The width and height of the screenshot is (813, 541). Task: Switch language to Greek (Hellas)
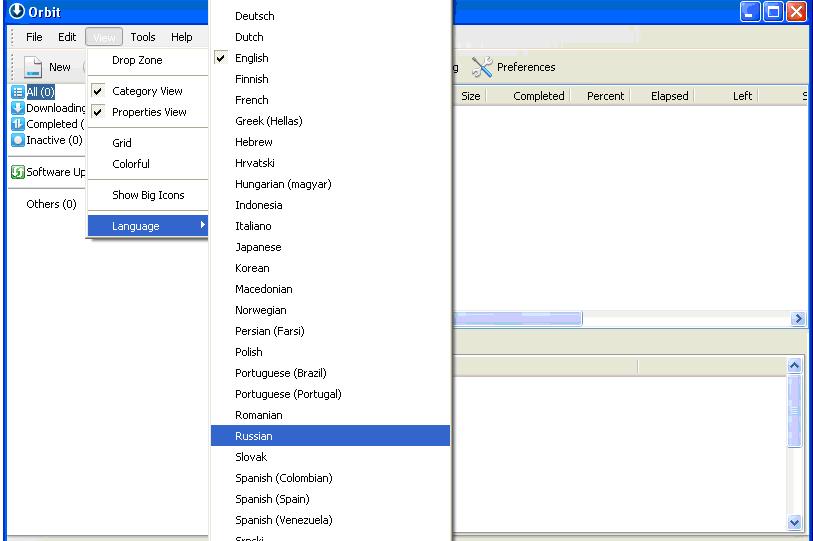tap(330, 121)
